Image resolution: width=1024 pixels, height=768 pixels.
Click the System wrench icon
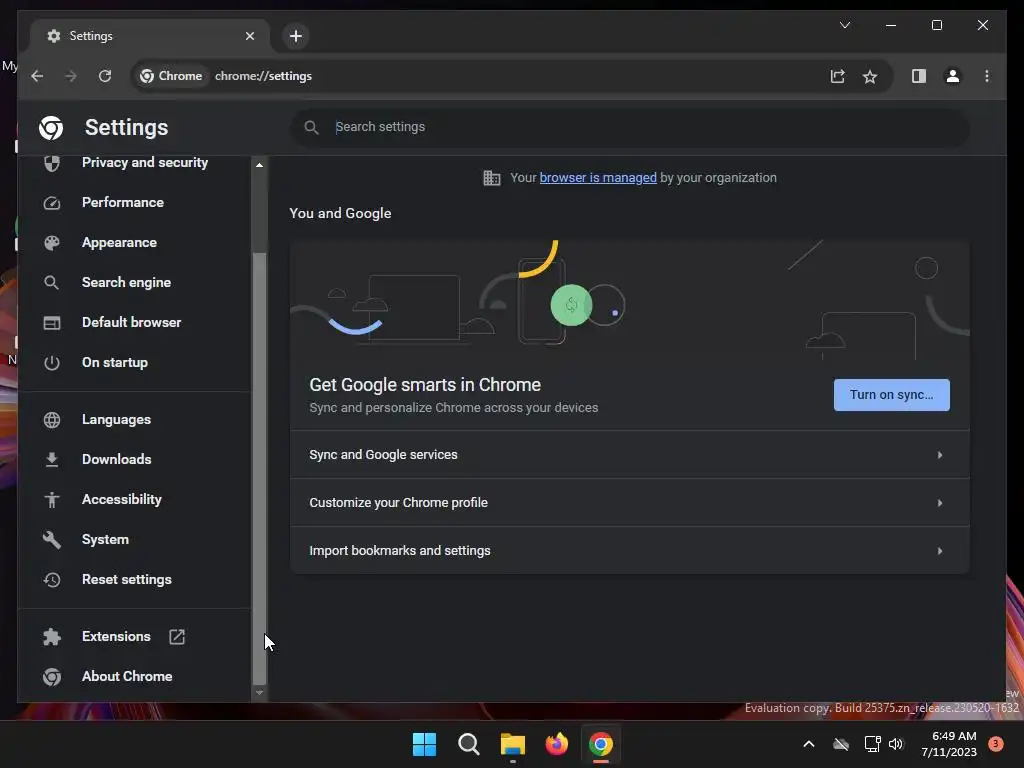[x=52, y=540]
